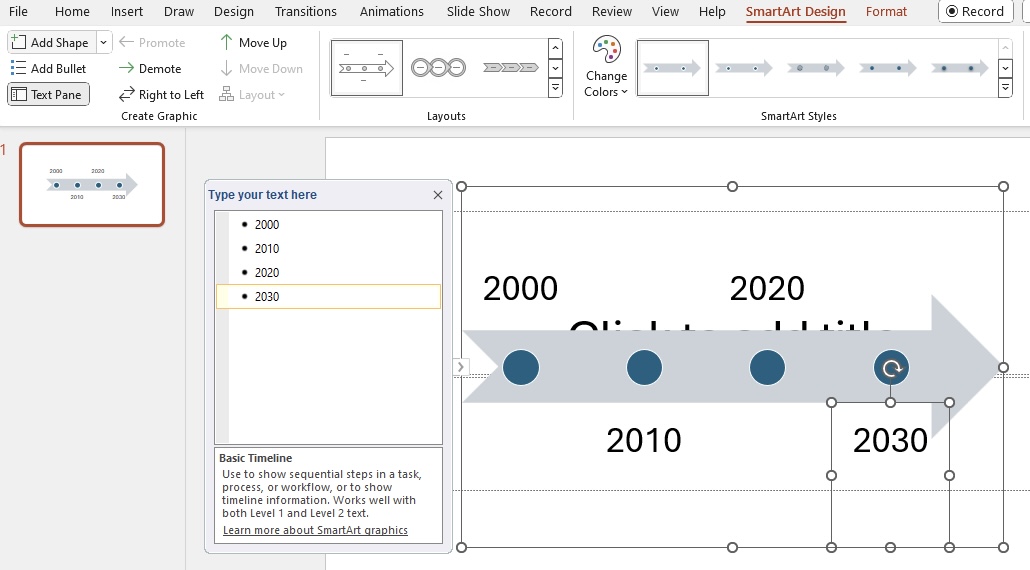Expand the Layouts gallery More arrow
This screenshot has height=570, width=1030.
(x=555, y=87)
